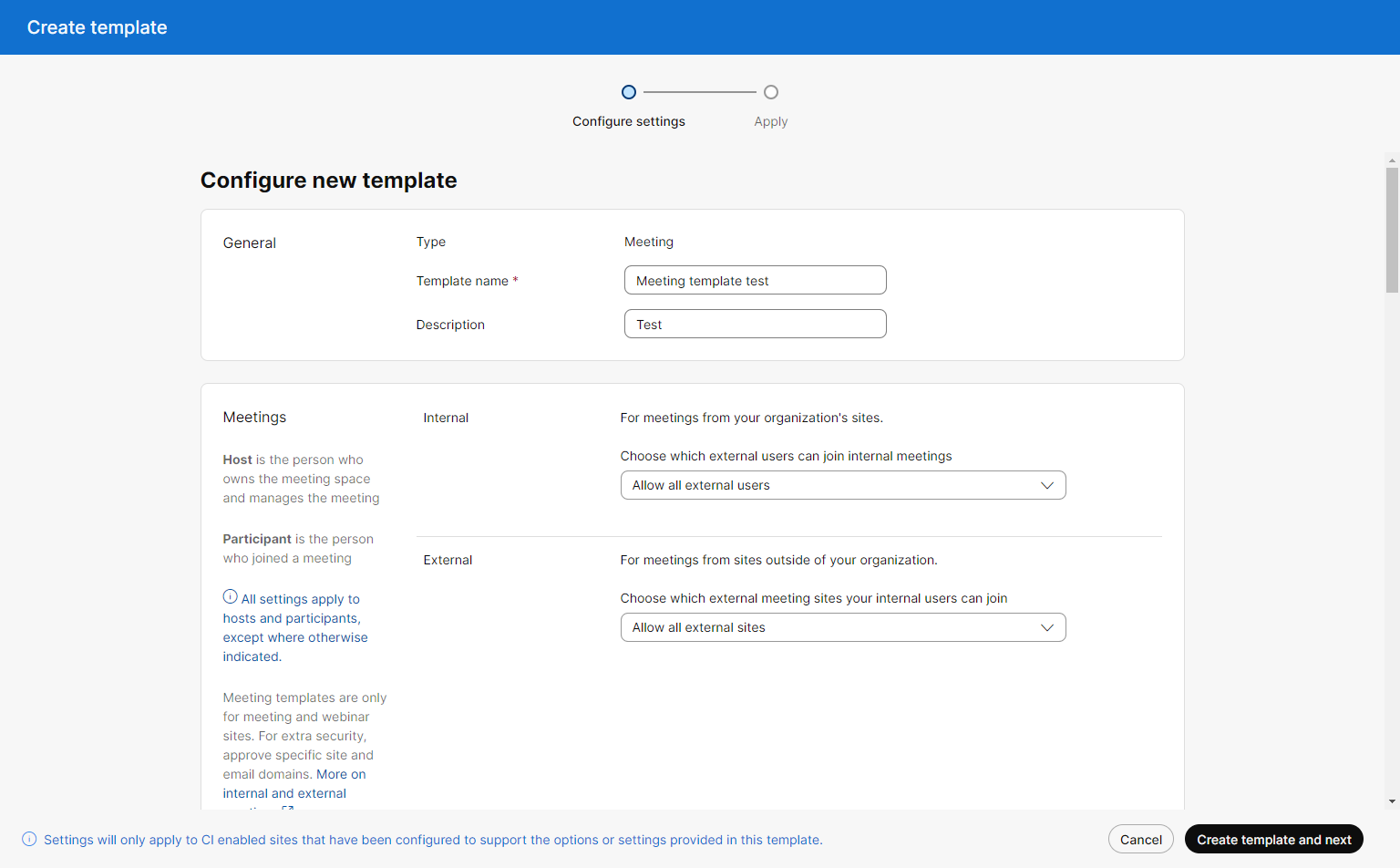Click the Apply step label
This screenshot has height=868, width=1400.
771,121
